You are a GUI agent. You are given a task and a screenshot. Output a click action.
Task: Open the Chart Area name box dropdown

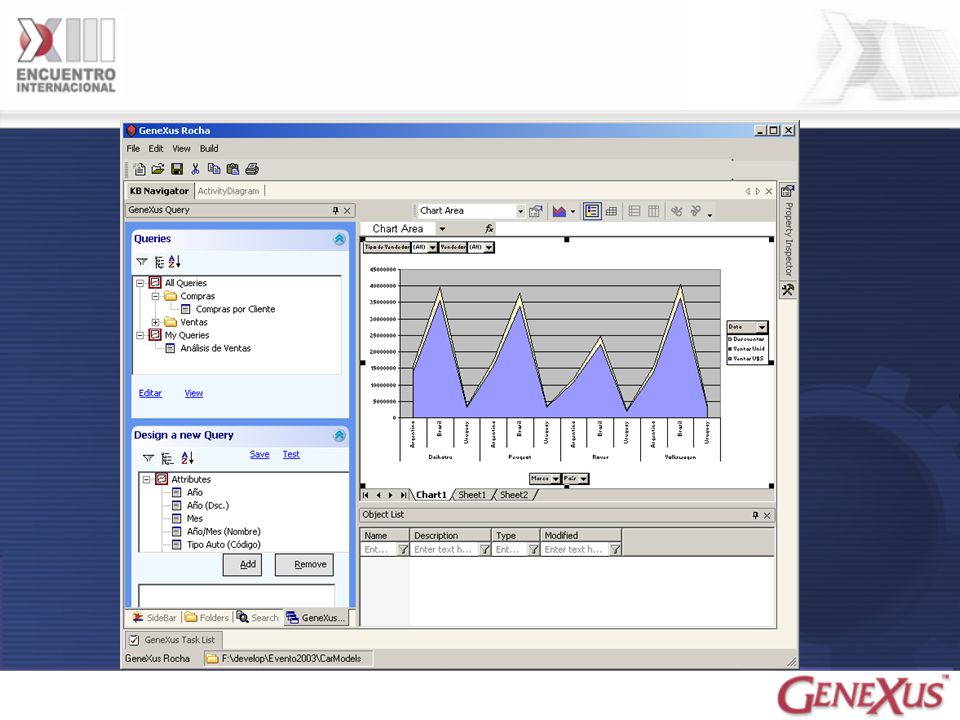442,229
